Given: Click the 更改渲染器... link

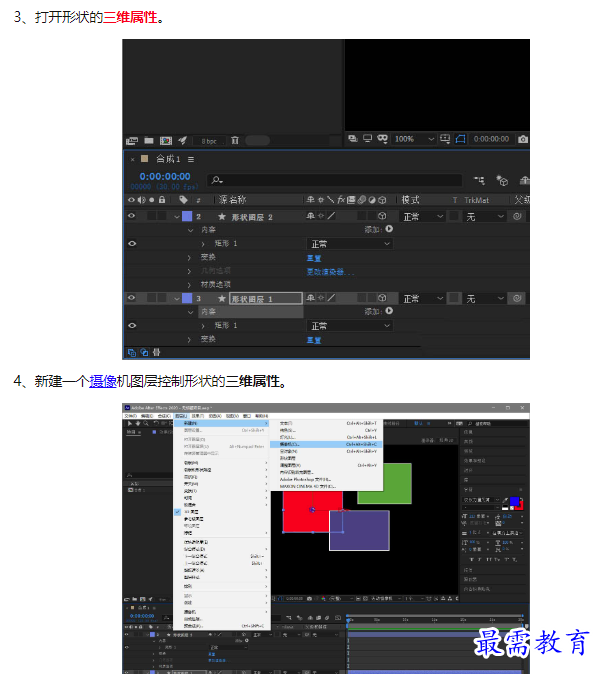Looking at the screenshot, I should click(x=330, y=272).
